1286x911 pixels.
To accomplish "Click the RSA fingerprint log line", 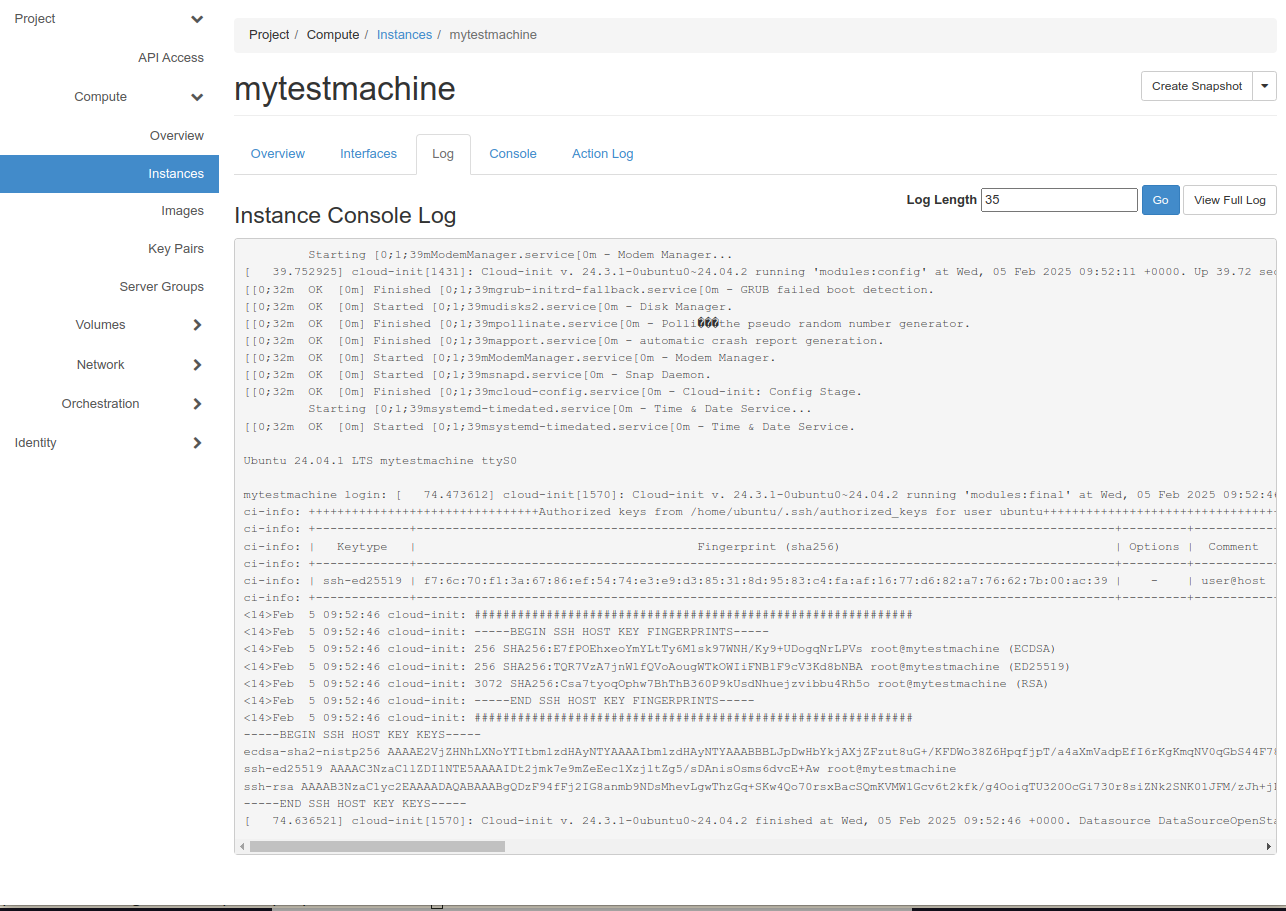I will point(646,684).
